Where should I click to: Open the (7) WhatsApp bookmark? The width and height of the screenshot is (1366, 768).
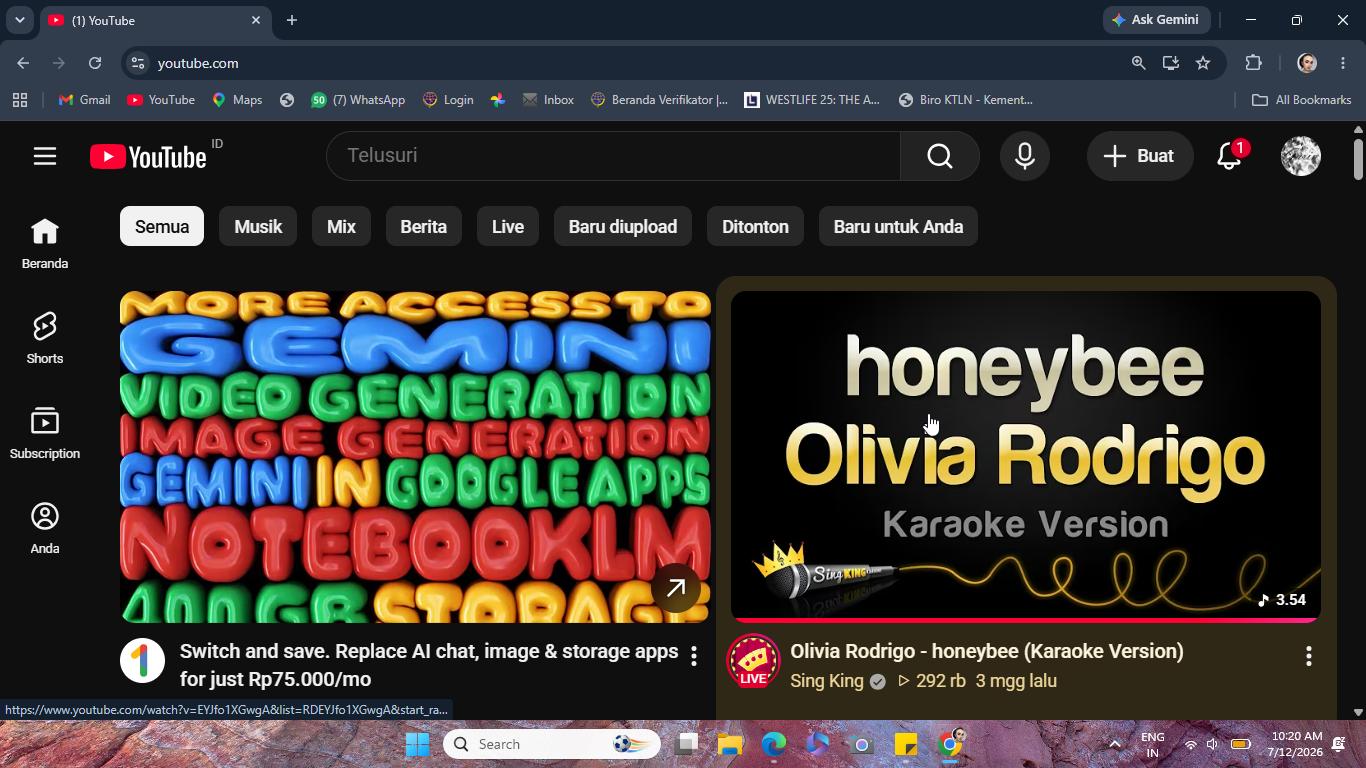pyautogui.click(x=358, y=100)
